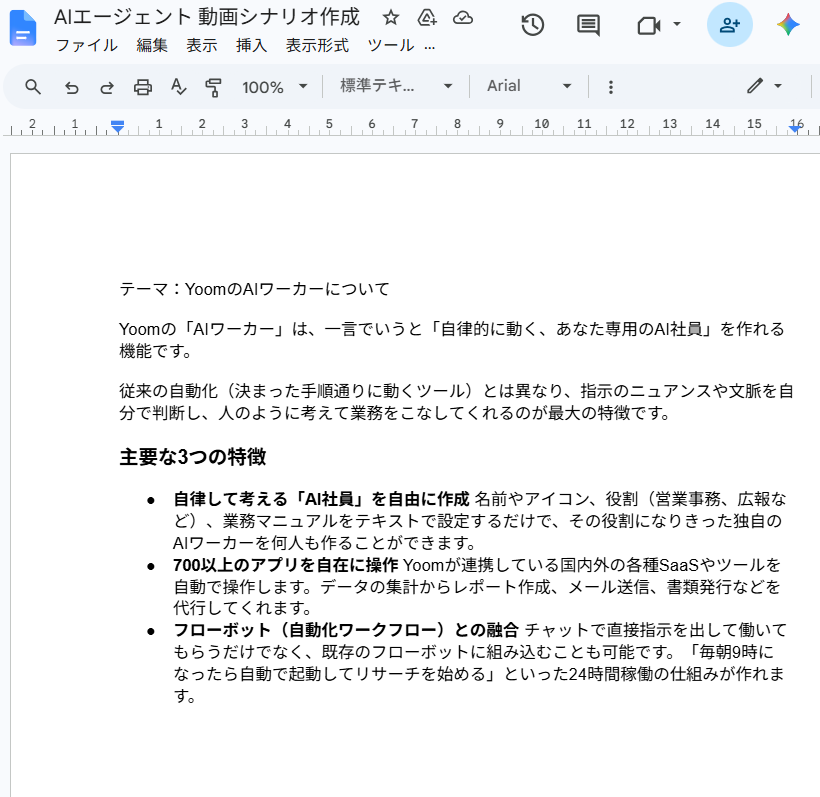
Task: Click the document title AIエージェント 動画シナリオ作成
Action: click(207, 17)
